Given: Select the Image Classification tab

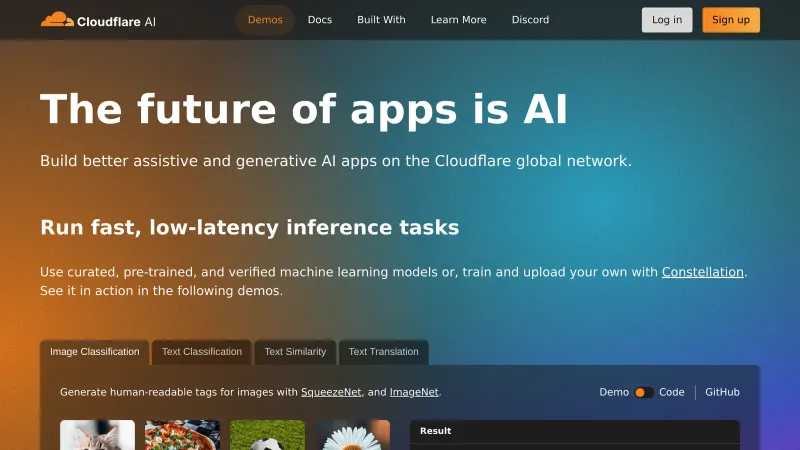Looking at the screenshot, I should pyautogui.click(x=95, y=352).
